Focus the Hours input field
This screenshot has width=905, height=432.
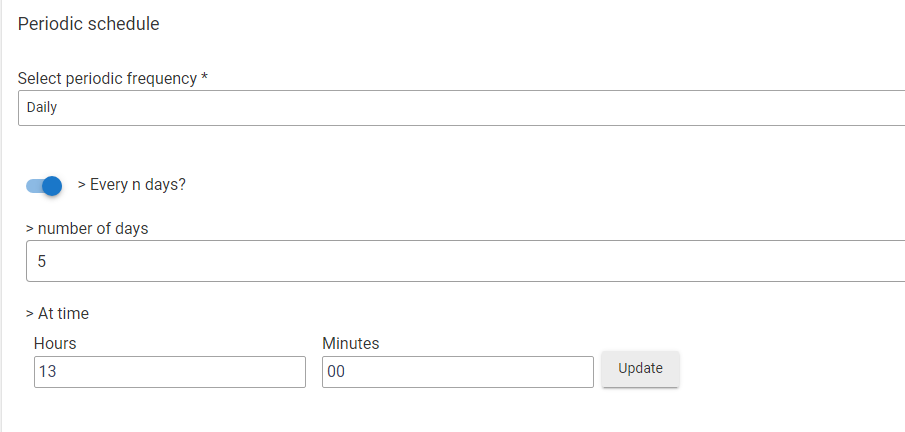coord(169,372)
